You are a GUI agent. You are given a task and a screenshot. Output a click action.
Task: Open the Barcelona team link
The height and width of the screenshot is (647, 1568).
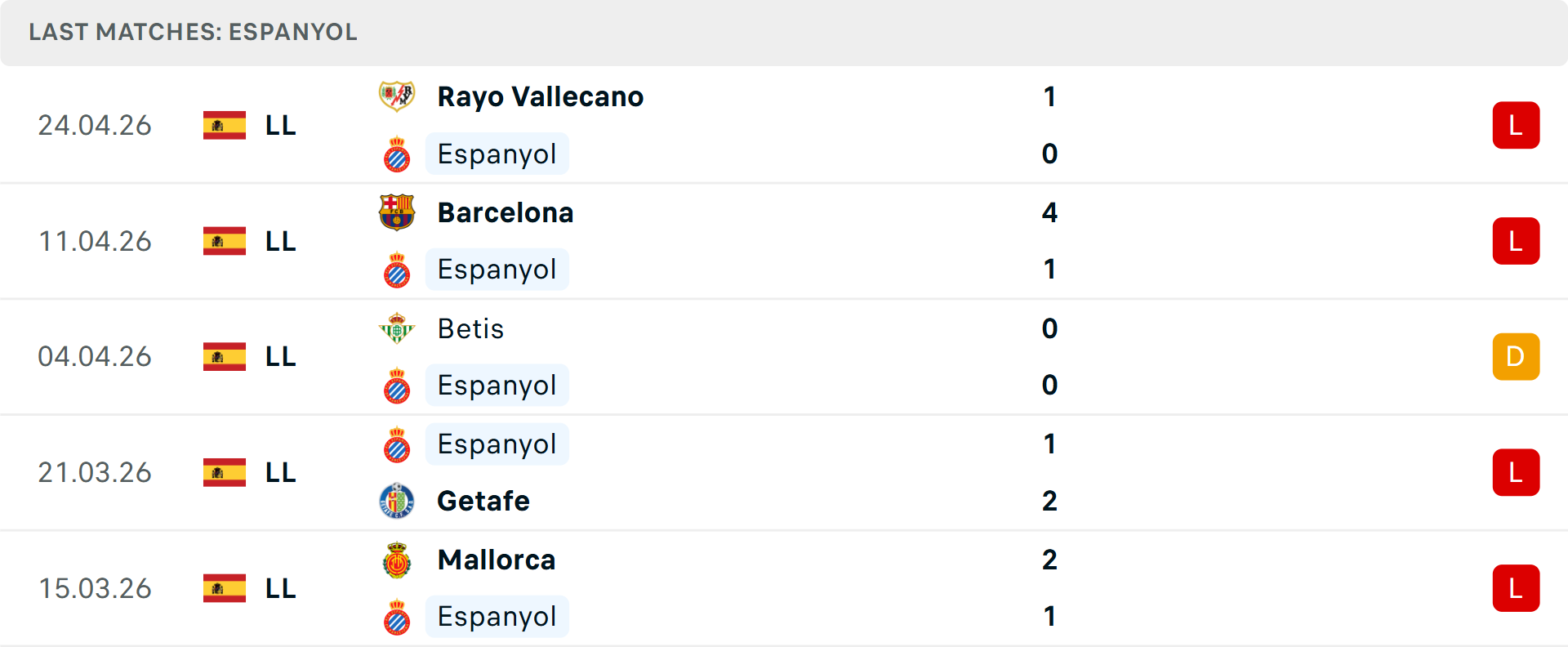505,212
